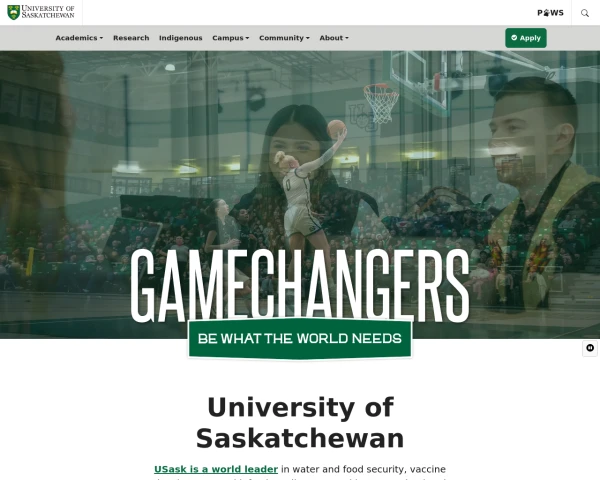Image resolution: width=600 pixels, height=480 pixels.
Task: Click the caret arrow beside About
Action: 347,38
